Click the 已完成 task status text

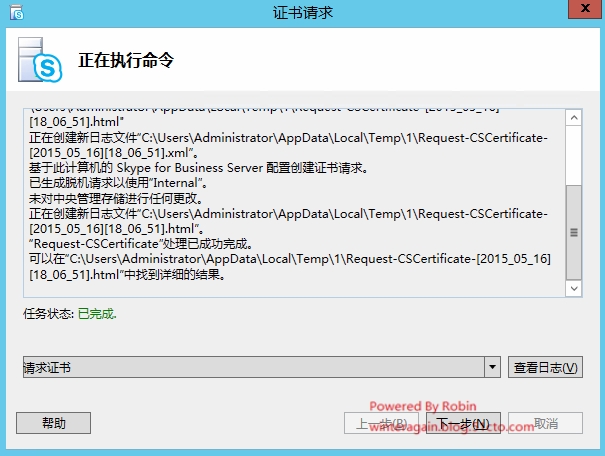pyautogui.click(x=97, y=314)
